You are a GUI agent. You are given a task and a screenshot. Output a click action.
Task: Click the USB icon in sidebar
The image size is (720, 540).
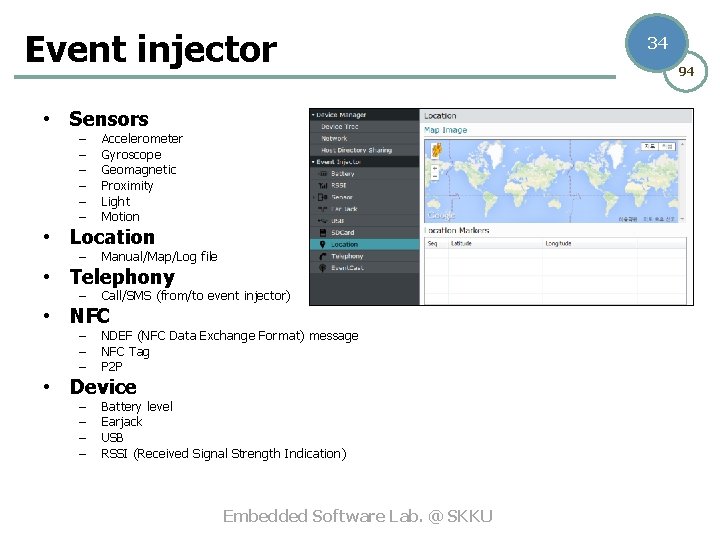click(323, 221)
